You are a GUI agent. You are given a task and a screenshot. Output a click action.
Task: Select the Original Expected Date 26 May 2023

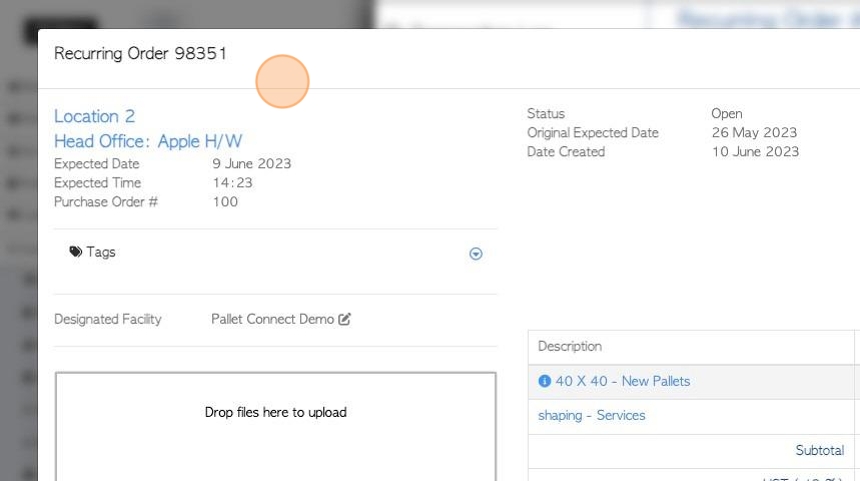(754, 133)
